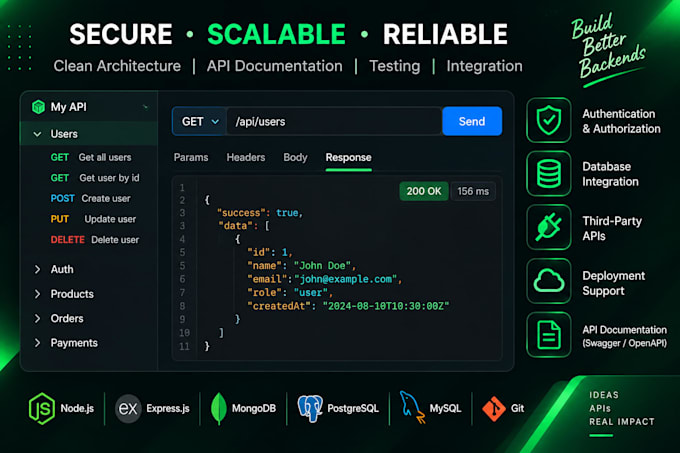Screen dimensions: 680x453
Task: Click the shield Authentication icon
Action: click(549, 120)
